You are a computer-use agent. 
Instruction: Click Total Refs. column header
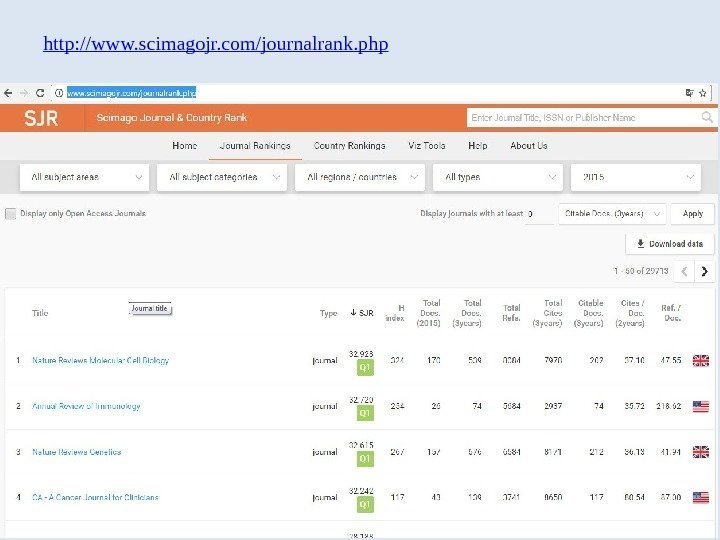(511, 313)
